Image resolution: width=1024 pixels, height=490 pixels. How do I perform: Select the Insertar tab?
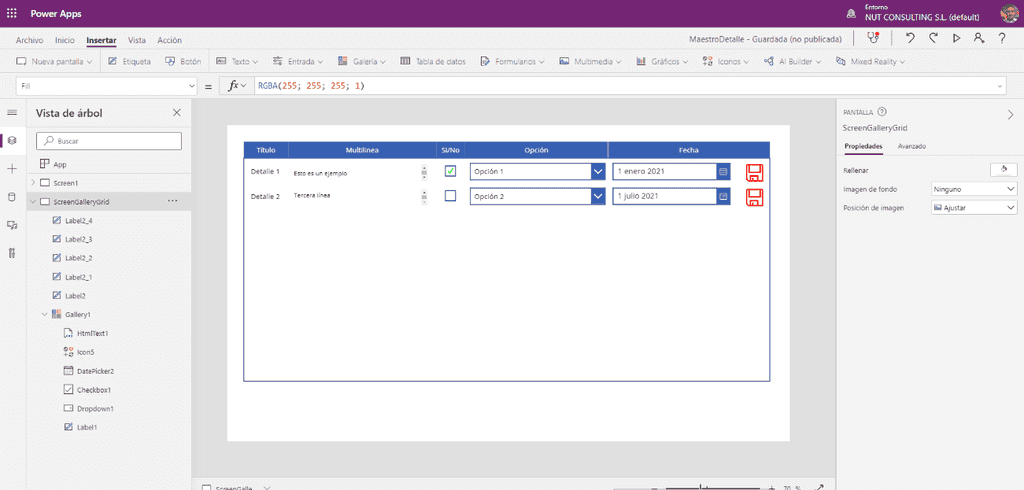click(x=101, y=40)
